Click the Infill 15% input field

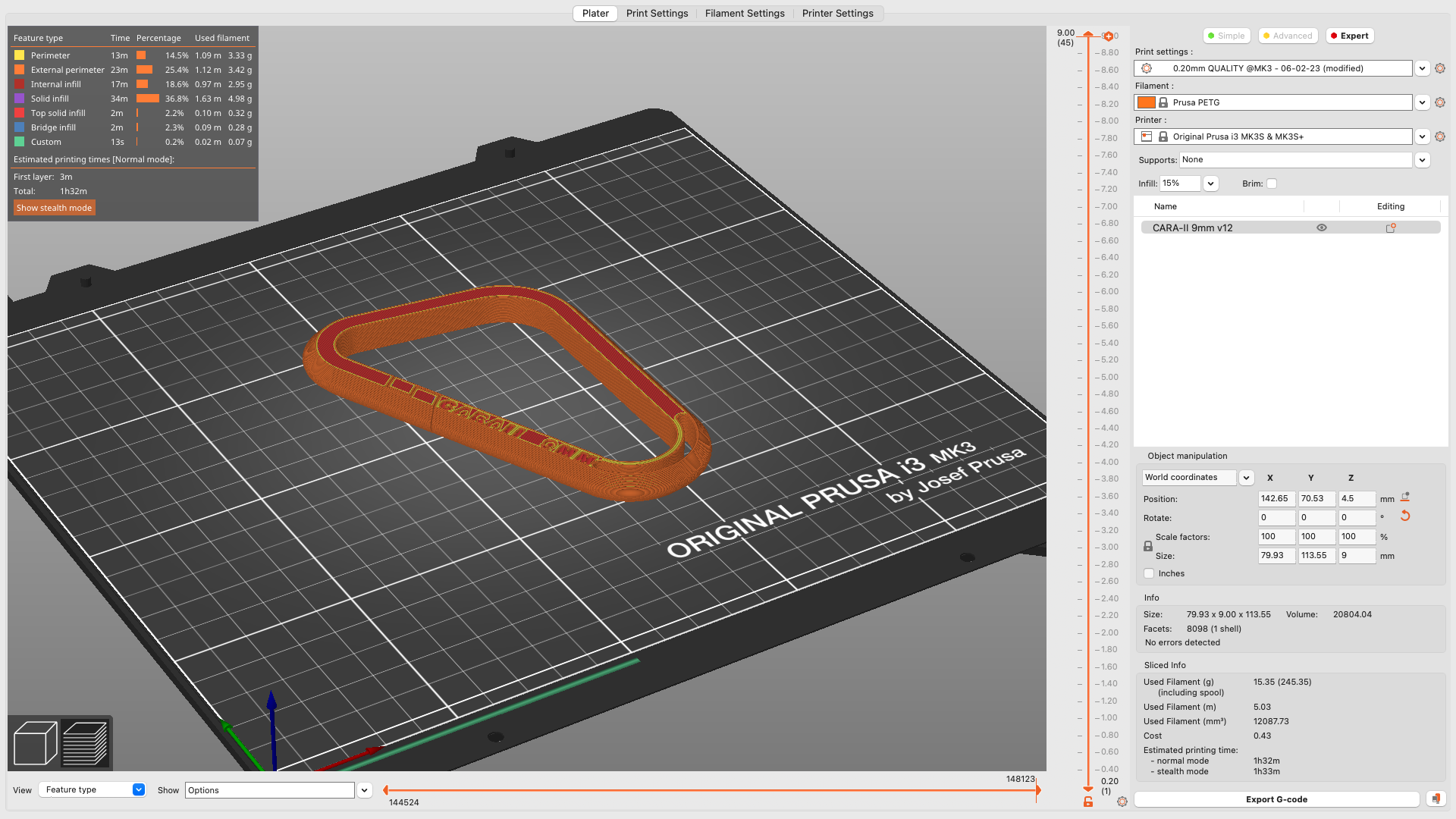1180,184
